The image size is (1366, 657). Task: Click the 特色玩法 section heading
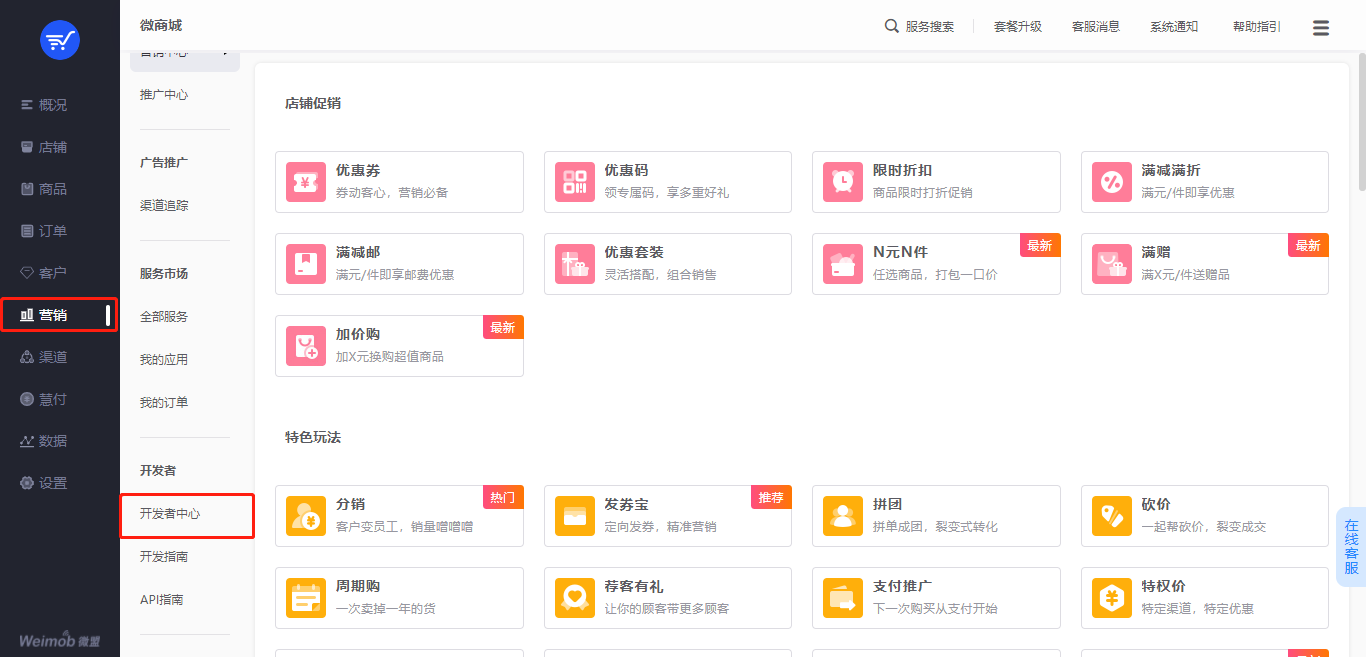pos(313,437)
